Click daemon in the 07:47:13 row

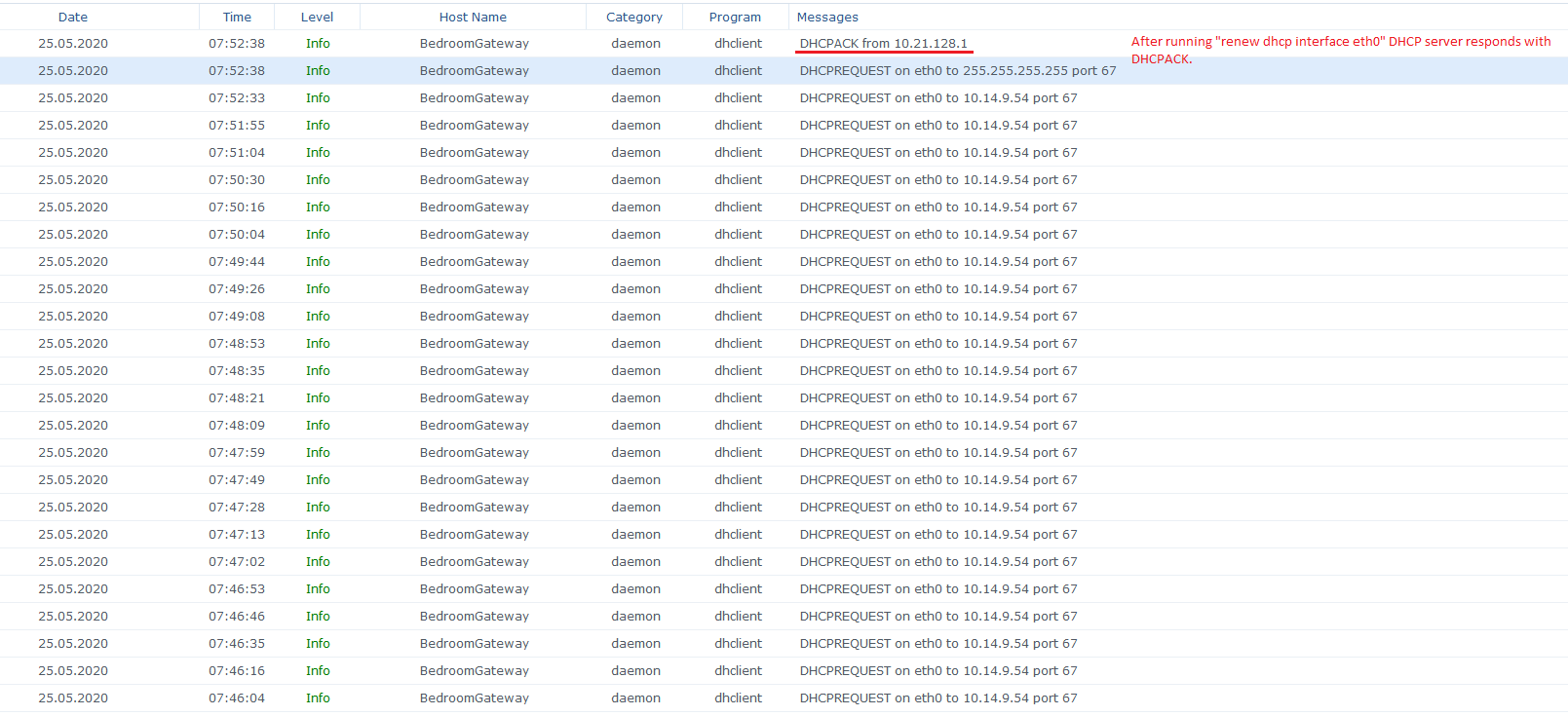tap(636, 534)
